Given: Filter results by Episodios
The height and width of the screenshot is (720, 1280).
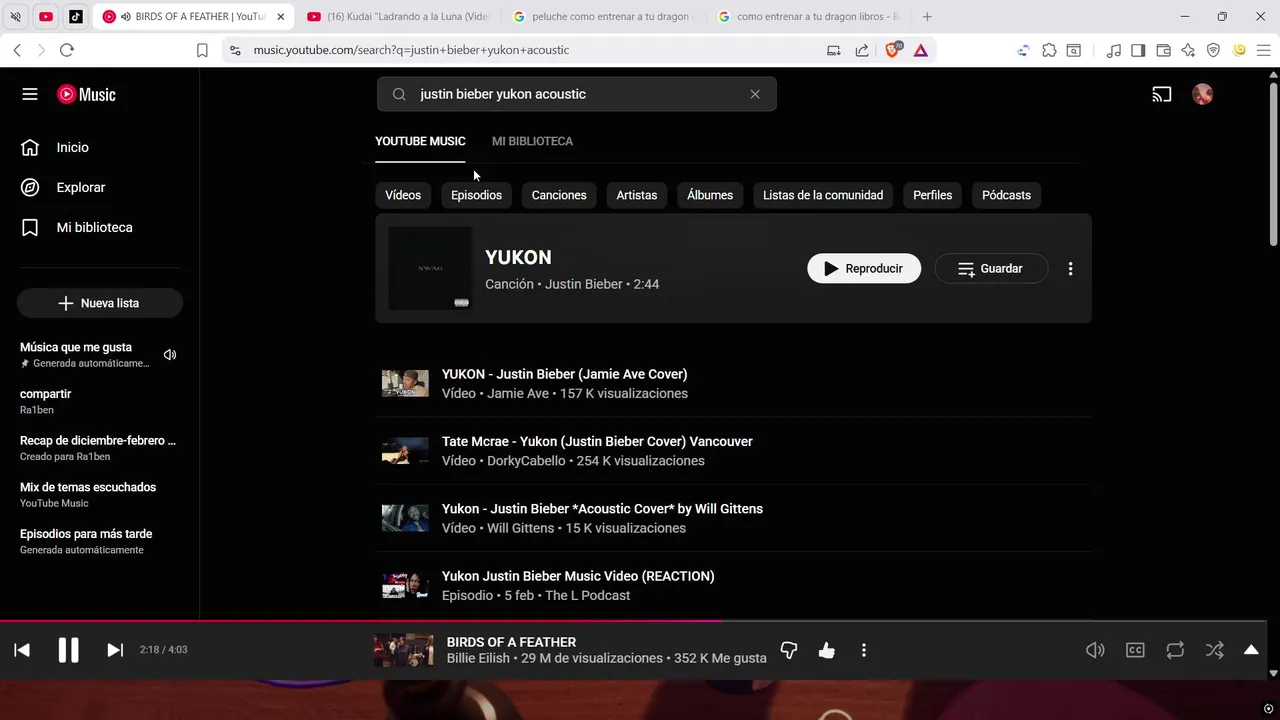Looking at the screenshot, I should click(476, 195).
